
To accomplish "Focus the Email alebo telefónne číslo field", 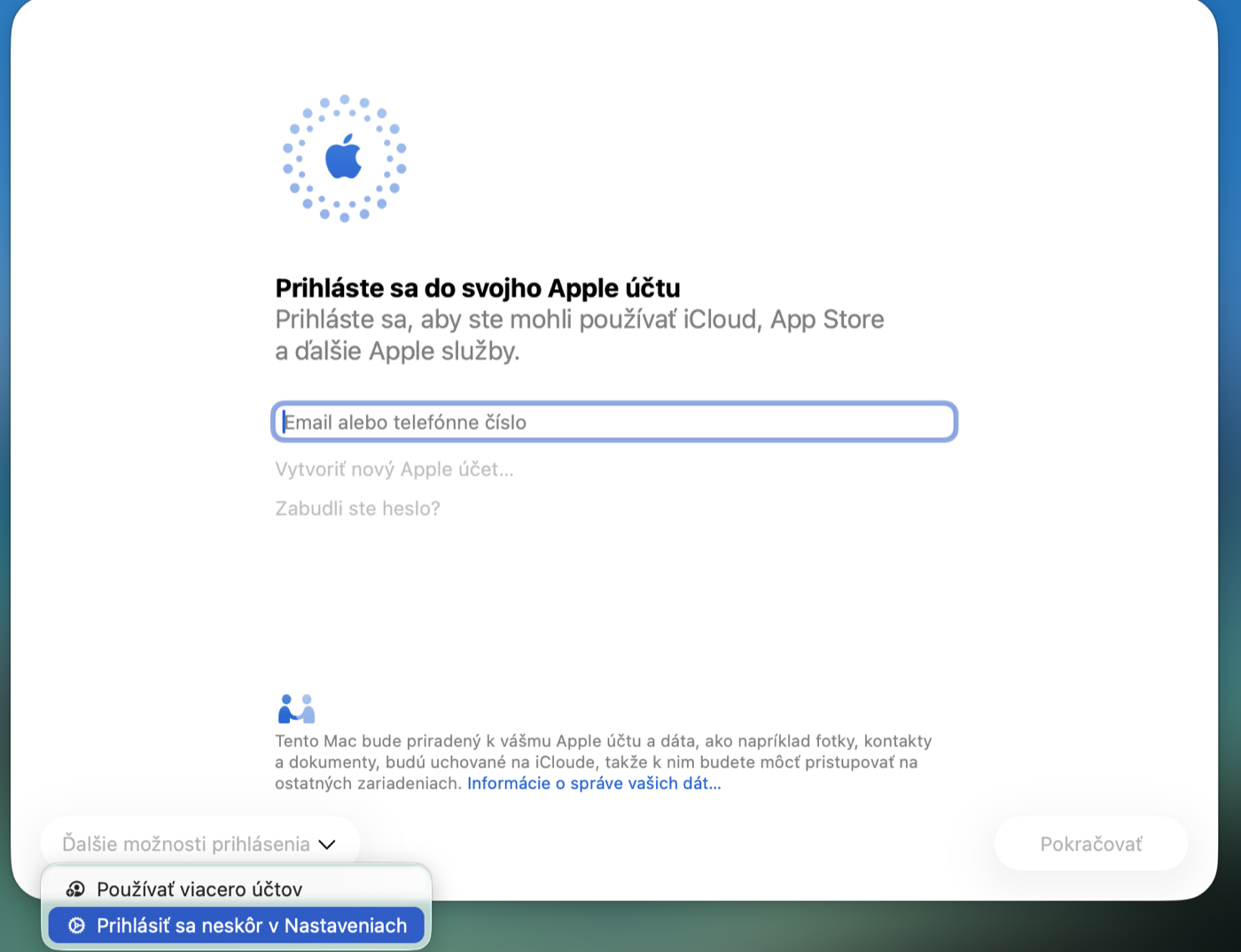I will (x=614, y=422).
